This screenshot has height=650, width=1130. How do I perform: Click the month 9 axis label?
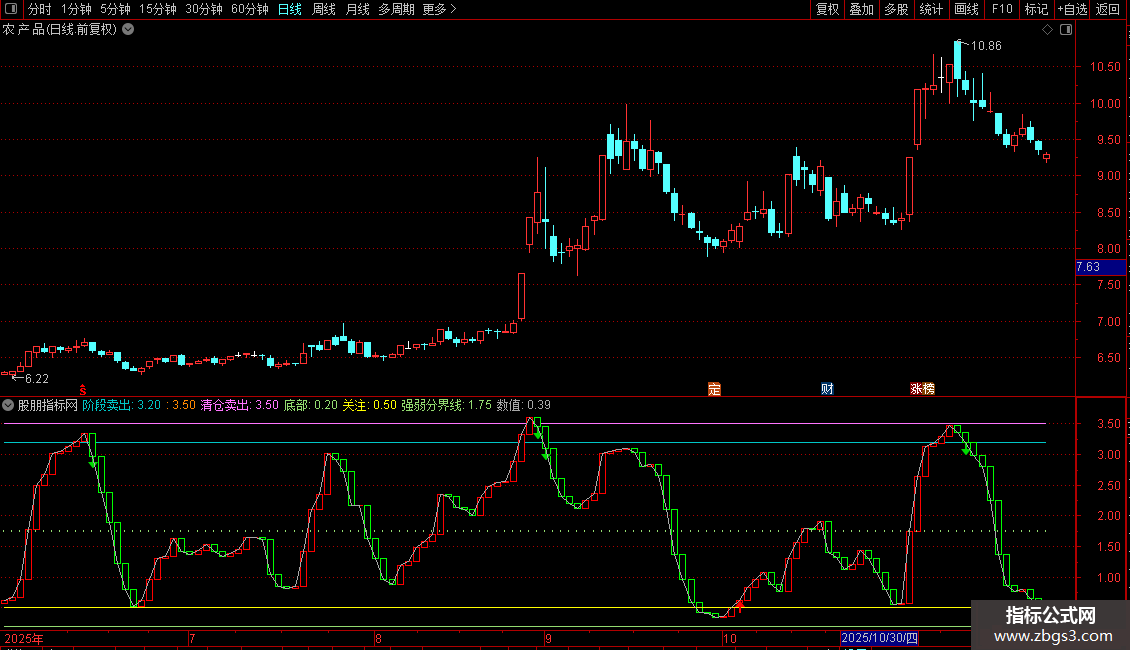(x=548, y=638)
